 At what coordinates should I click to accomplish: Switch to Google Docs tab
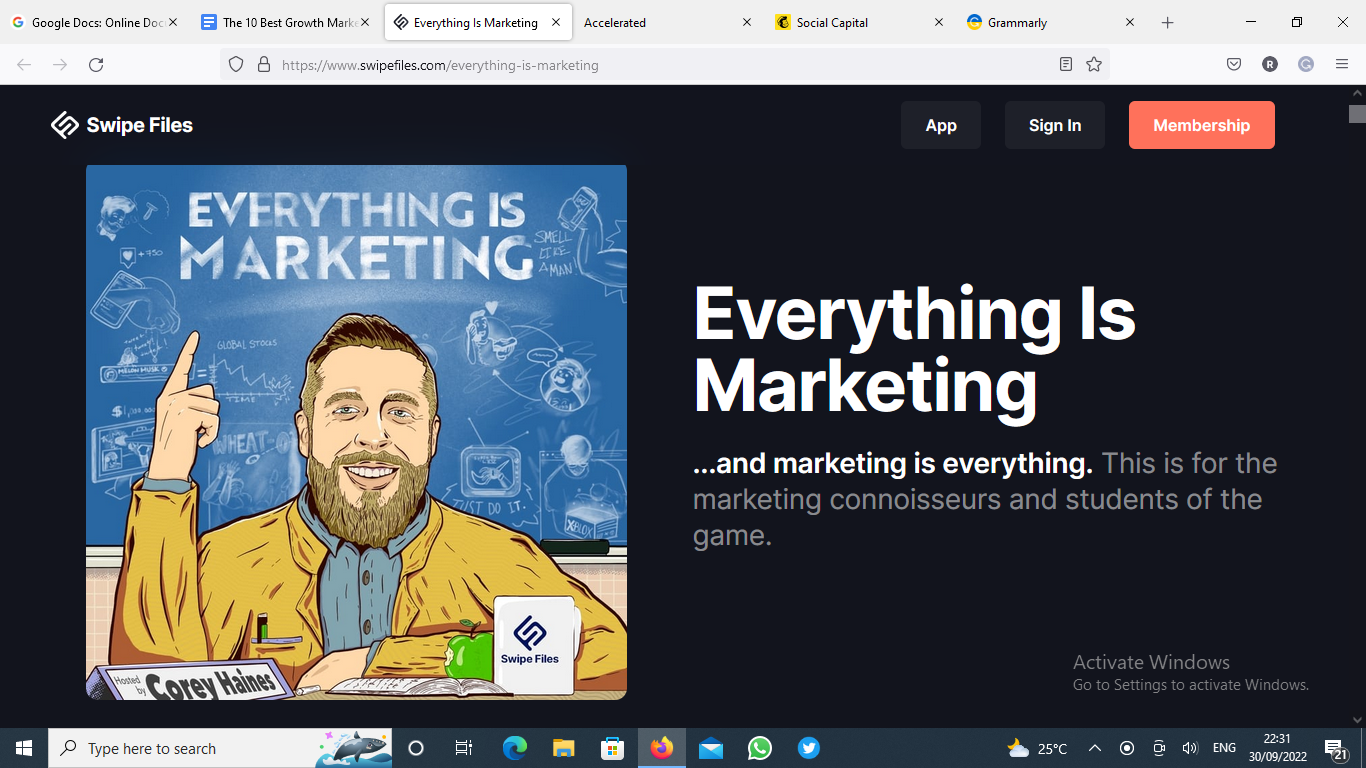(x=94, y=22)
